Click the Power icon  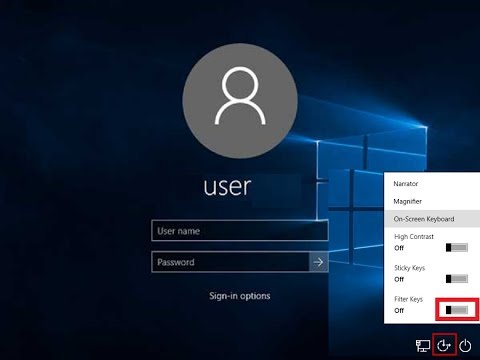point(465,346)
